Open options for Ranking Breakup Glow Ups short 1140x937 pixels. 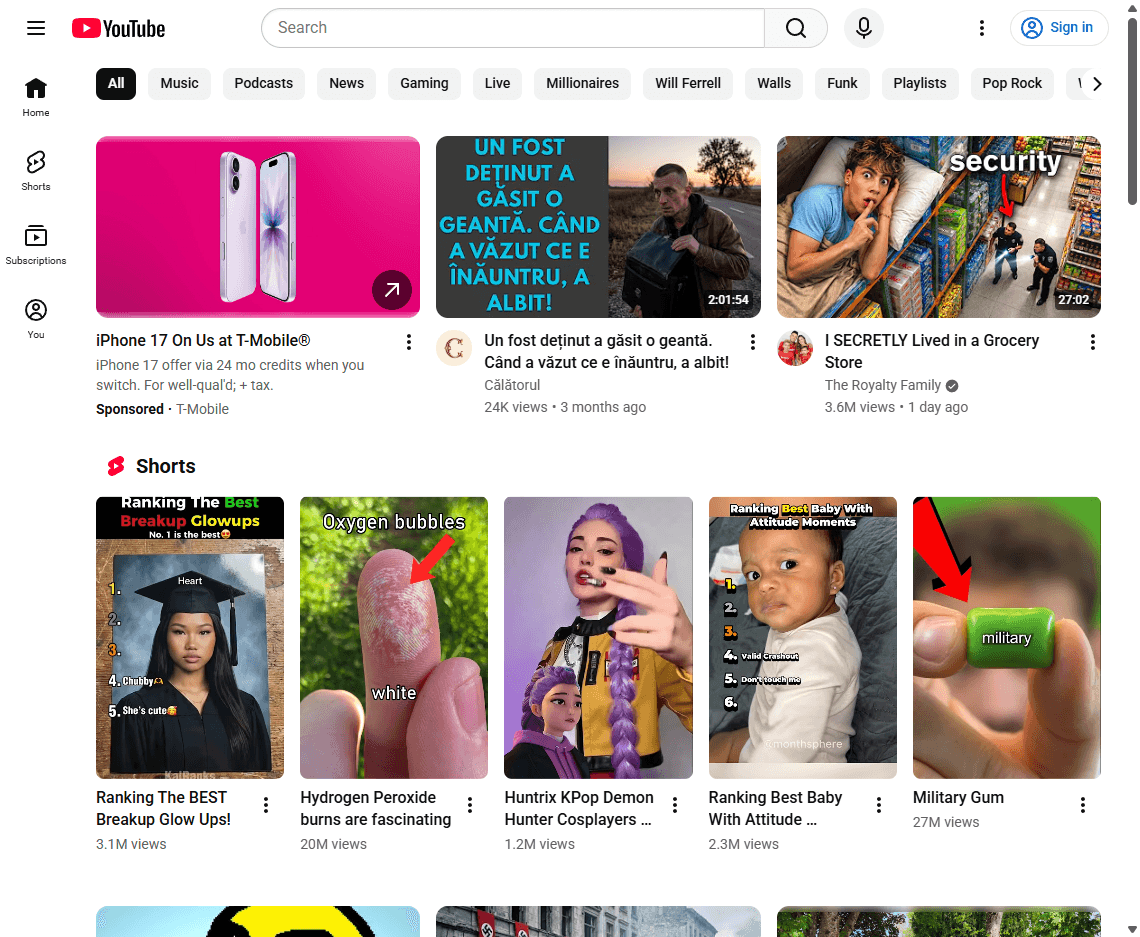coord(266,805)
